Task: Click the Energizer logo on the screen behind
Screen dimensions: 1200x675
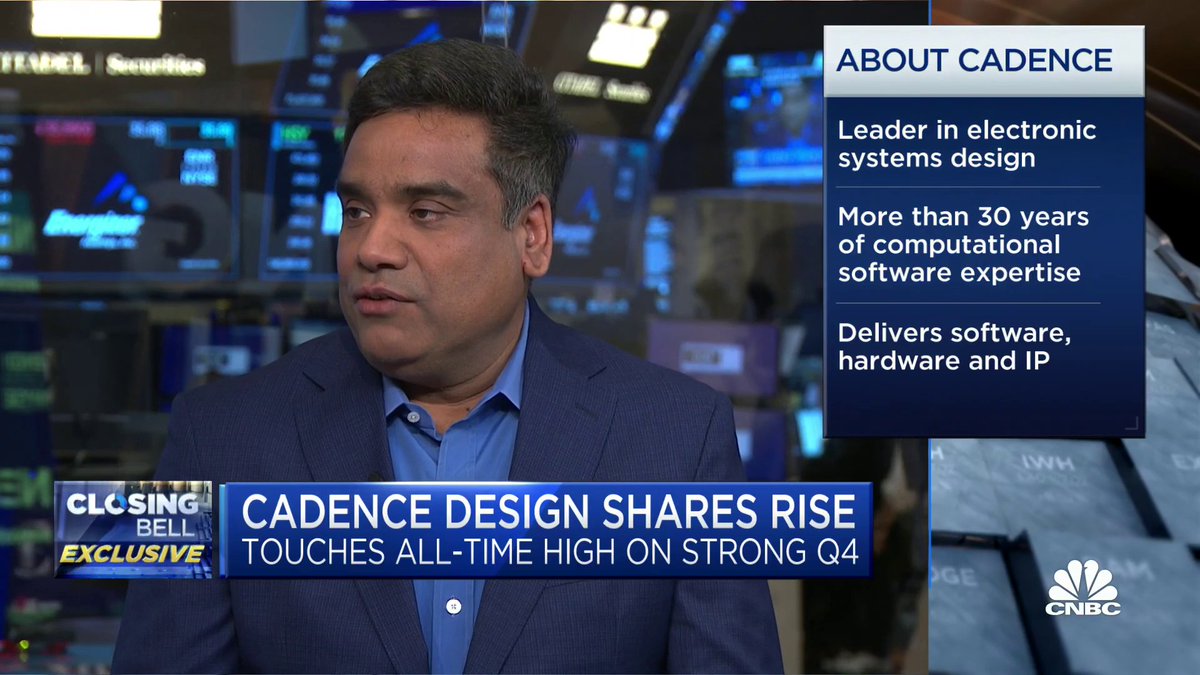Action: point(97,208)
